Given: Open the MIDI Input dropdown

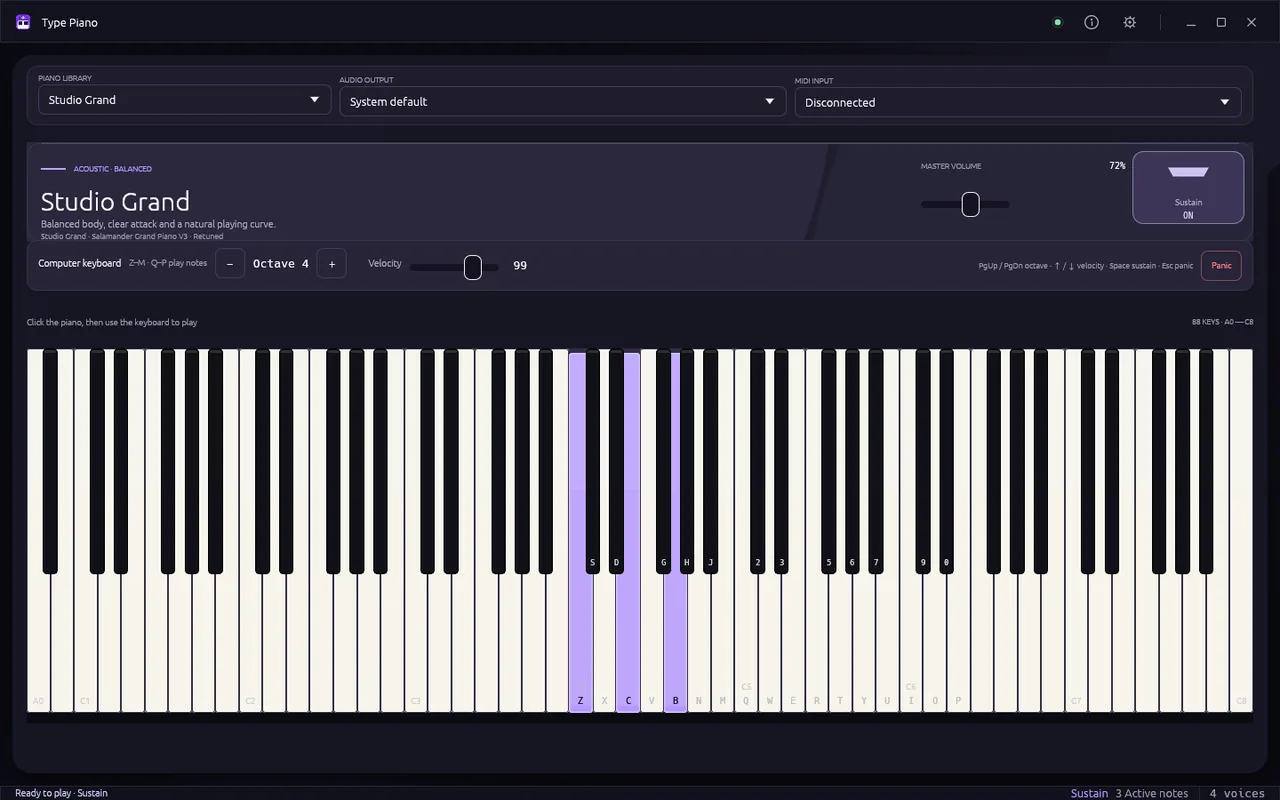Looking at the screenshot, I should (x=1018, y=102).
